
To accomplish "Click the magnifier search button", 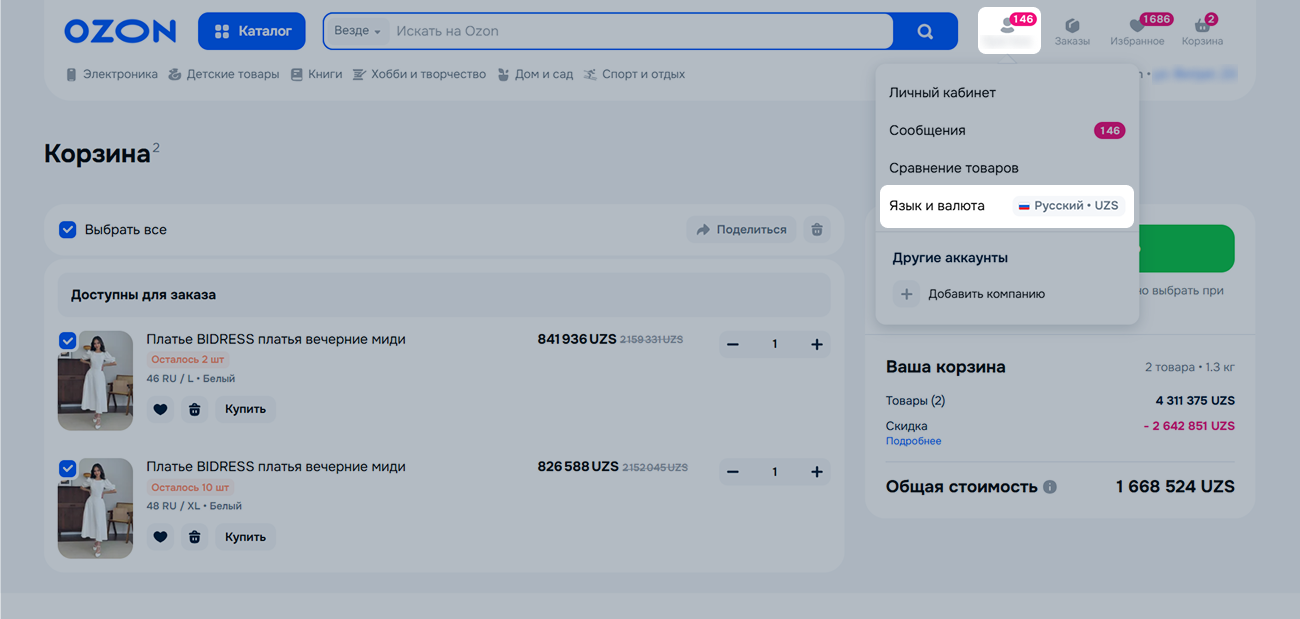I will [925, 31].
